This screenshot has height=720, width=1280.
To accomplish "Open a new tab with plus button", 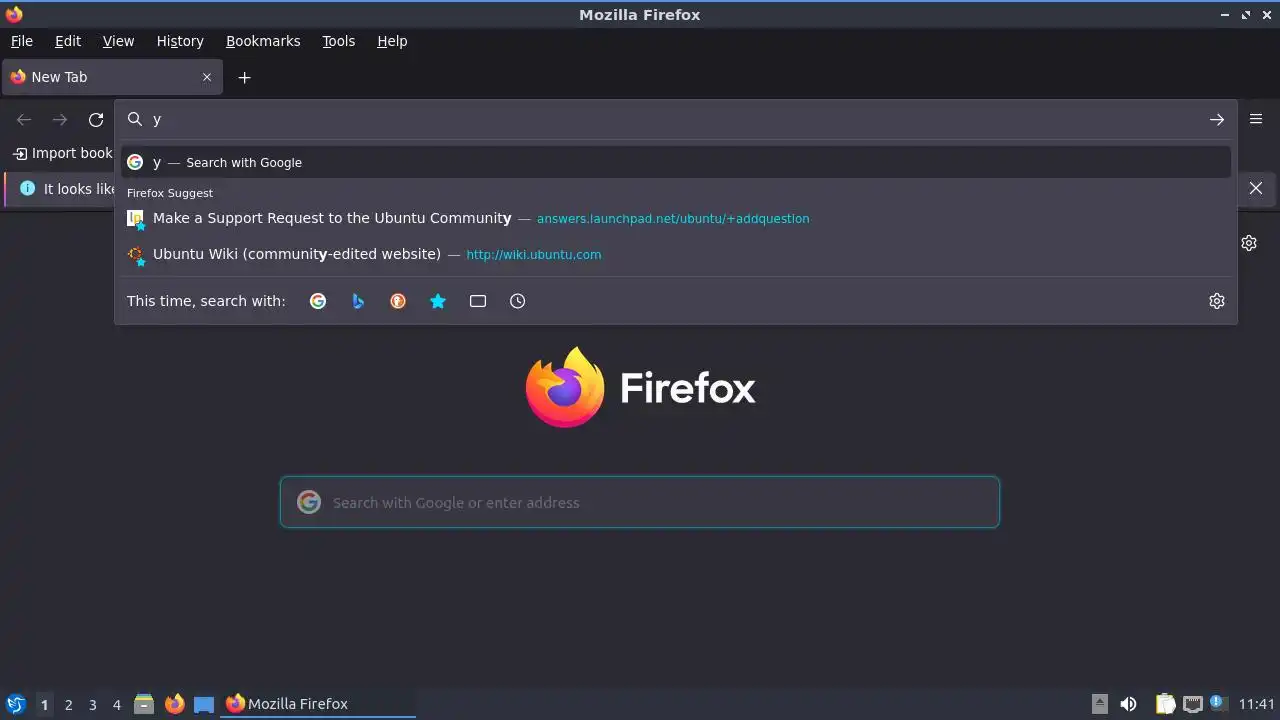I will [x=244, y=77].
